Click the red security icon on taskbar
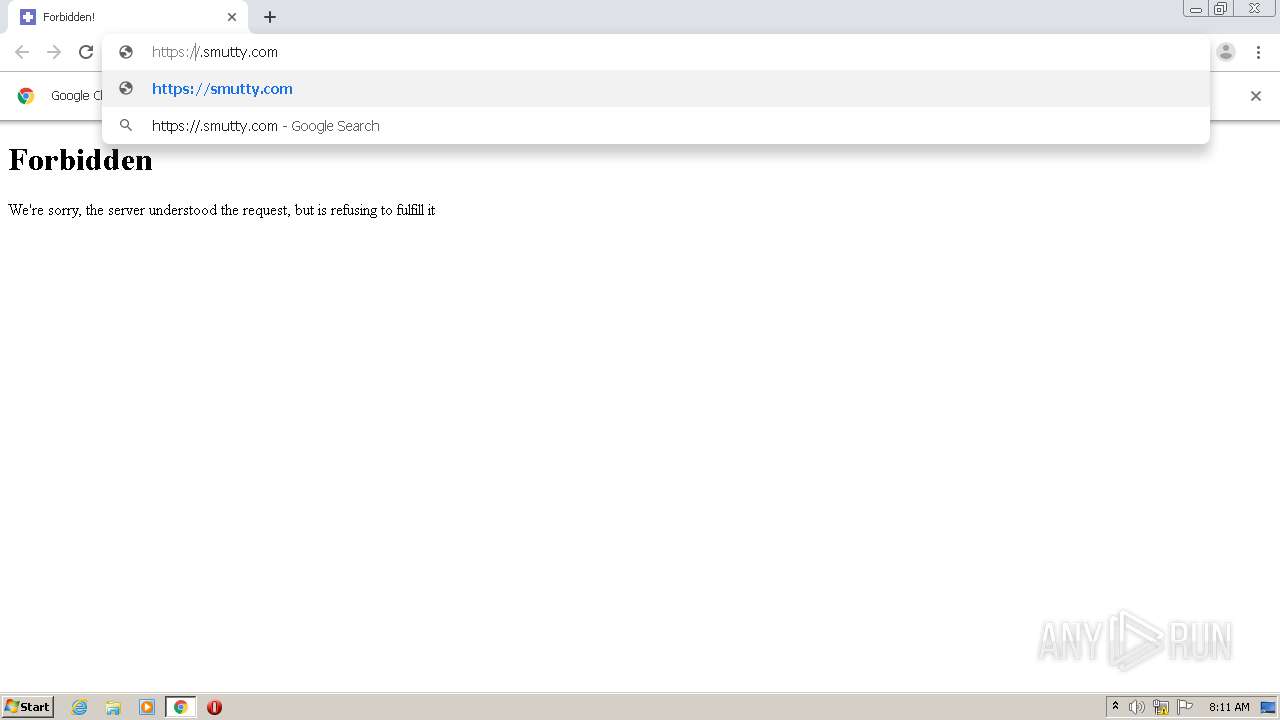Image resolution: width=1280 pixels, height=720 pixels. point(214,707)
